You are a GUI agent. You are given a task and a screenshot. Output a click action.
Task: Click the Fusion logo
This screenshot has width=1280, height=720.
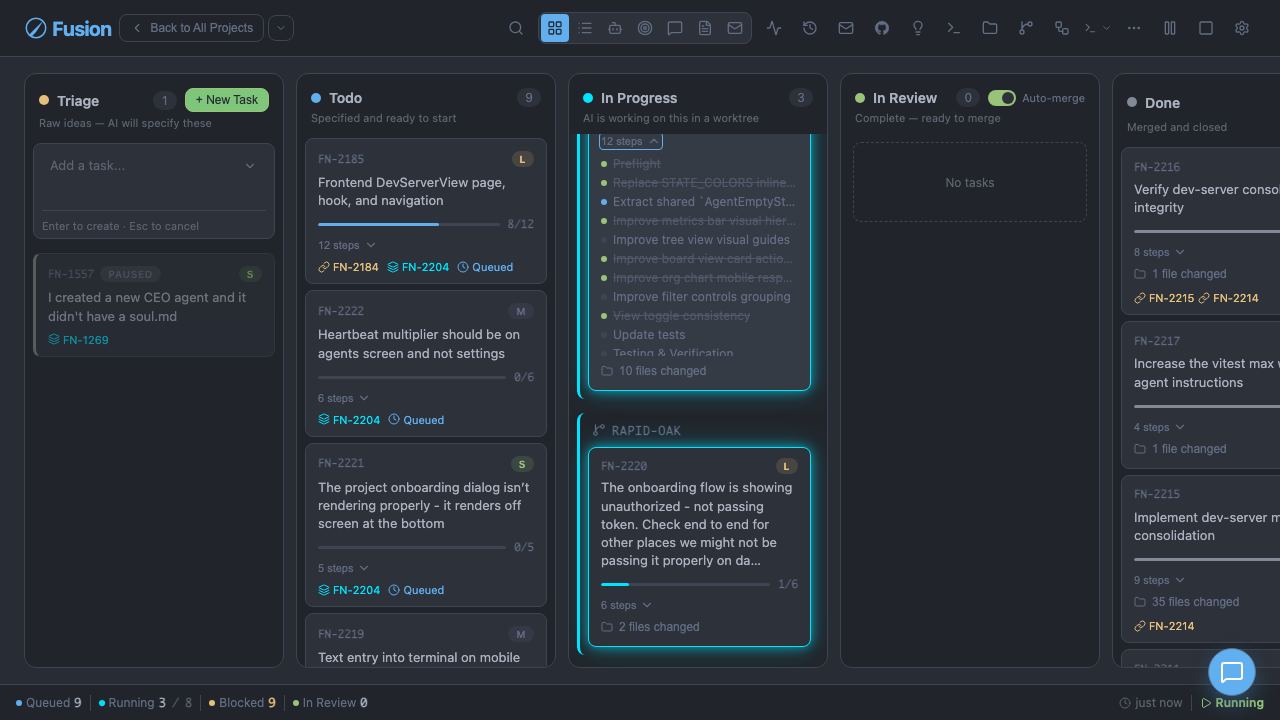pos(68,28)
